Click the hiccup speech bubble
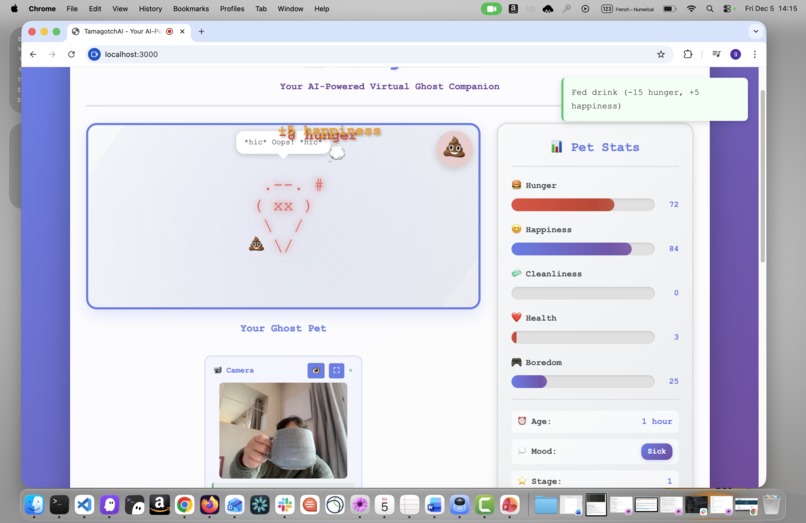 [283, 142]
